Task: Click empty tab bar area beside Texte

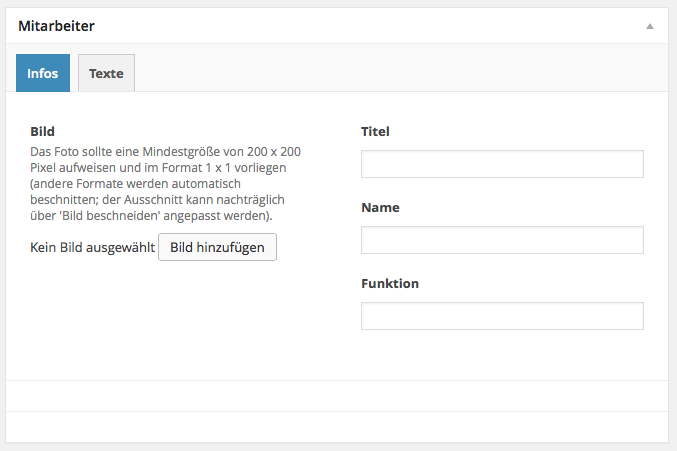Action: click(x=400, y=73)
